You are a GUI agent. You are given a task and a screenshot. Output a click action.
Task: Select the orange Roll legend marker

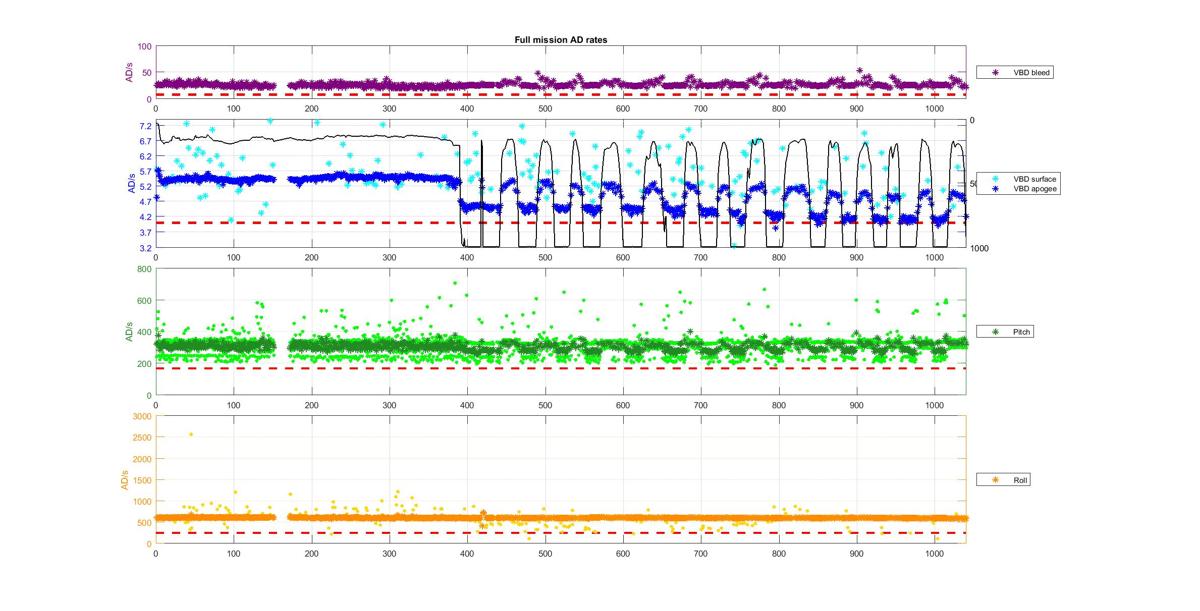[996, 480]
